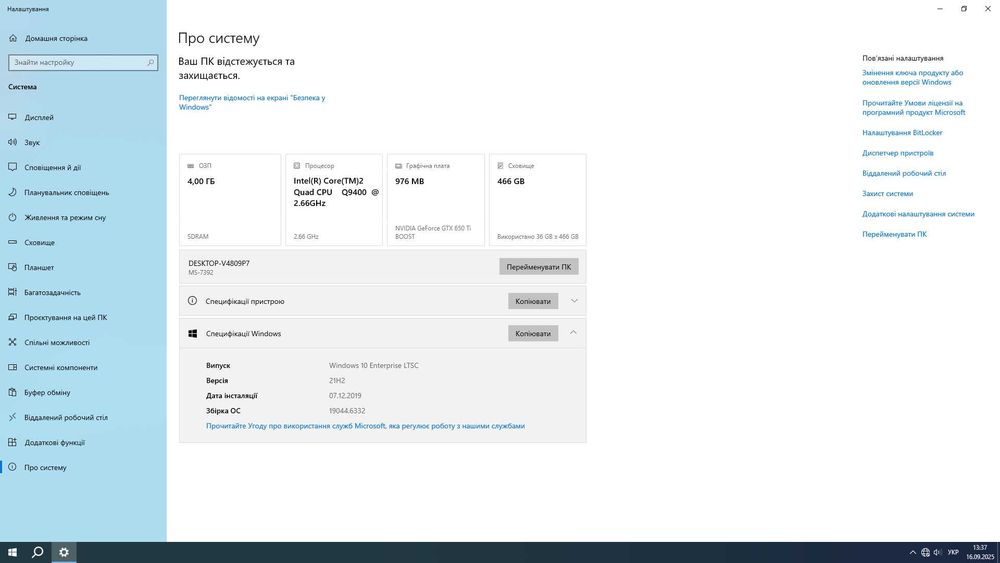The width and height of the screenshot is (1000, 563).
Task: Open Диспетчер пристроїв link
Action: (898, 153)
